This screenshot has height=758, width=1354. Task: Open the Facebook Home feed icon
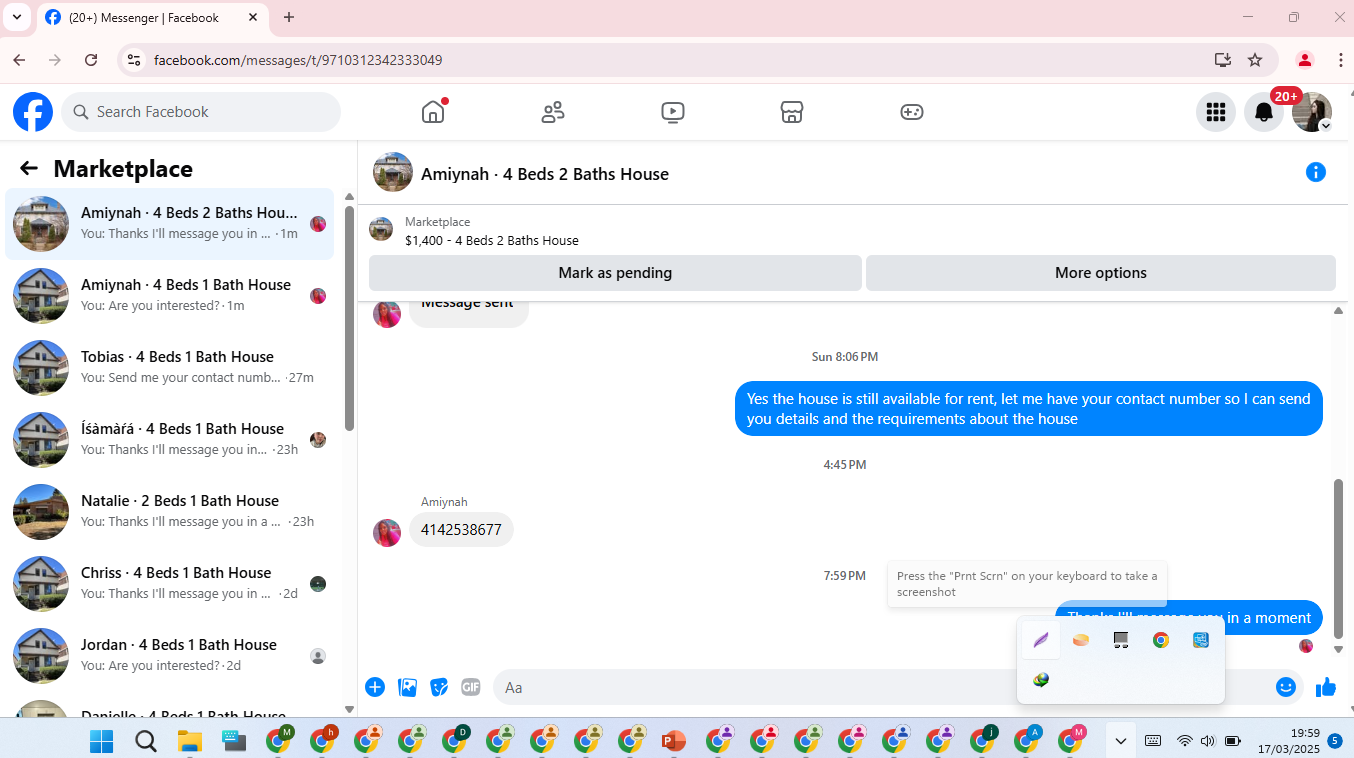coord(433,112)
